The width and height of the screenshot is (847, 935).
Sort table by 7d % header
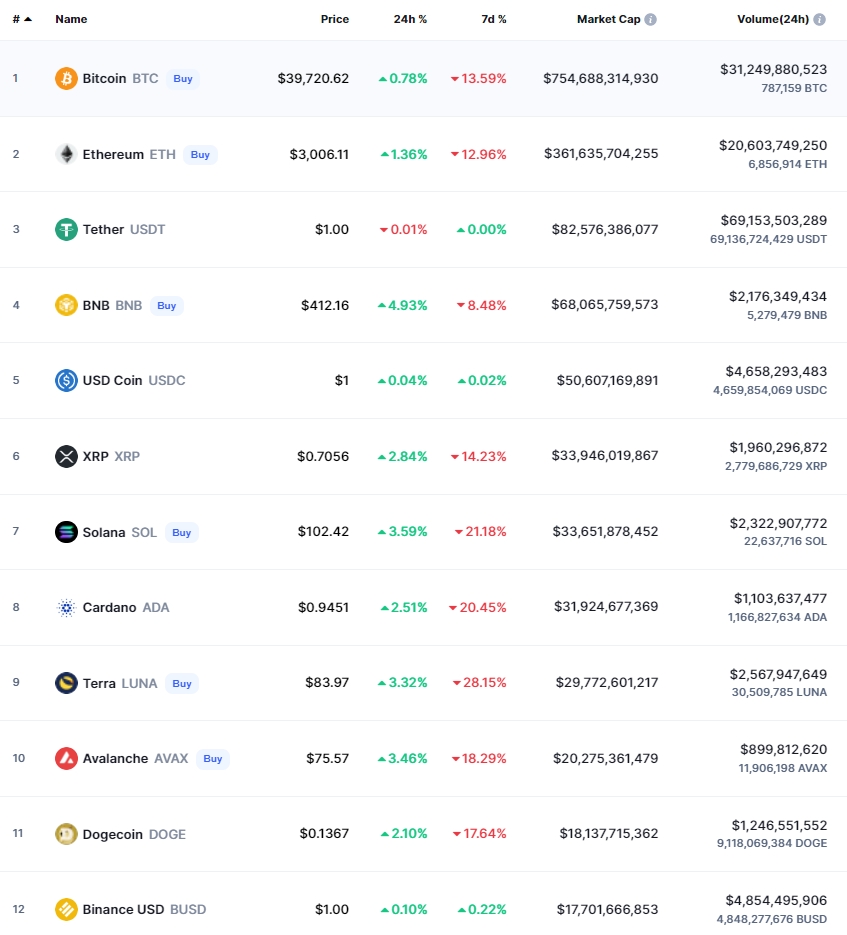pyautogui.click(x=493, y=19)
